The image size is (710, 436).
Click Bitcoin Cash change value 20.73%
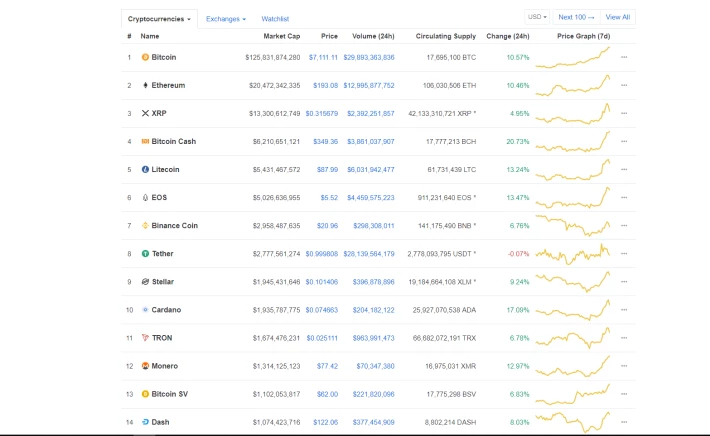point(518,142)
